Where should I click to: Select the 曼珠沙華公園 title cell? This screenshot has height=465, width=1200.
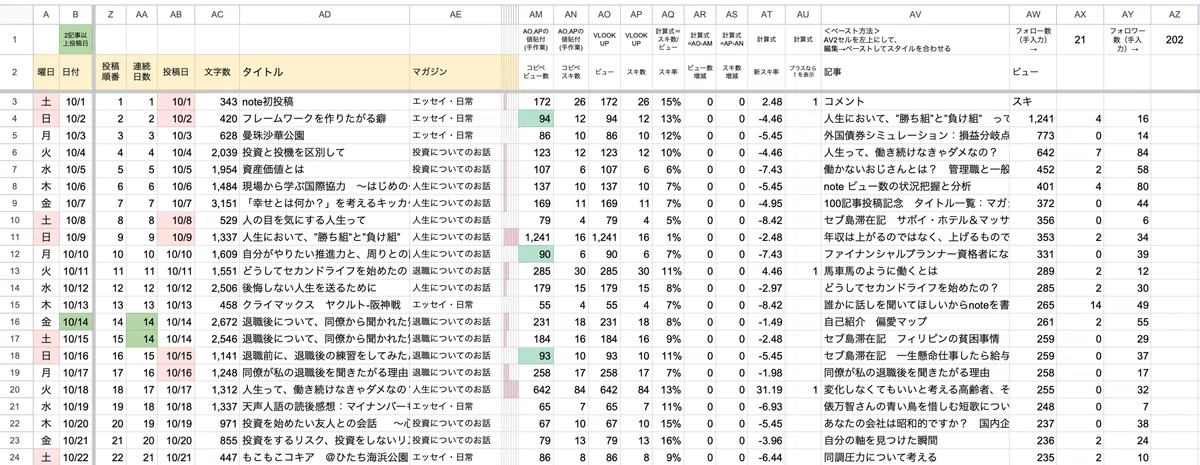point(324,135)
